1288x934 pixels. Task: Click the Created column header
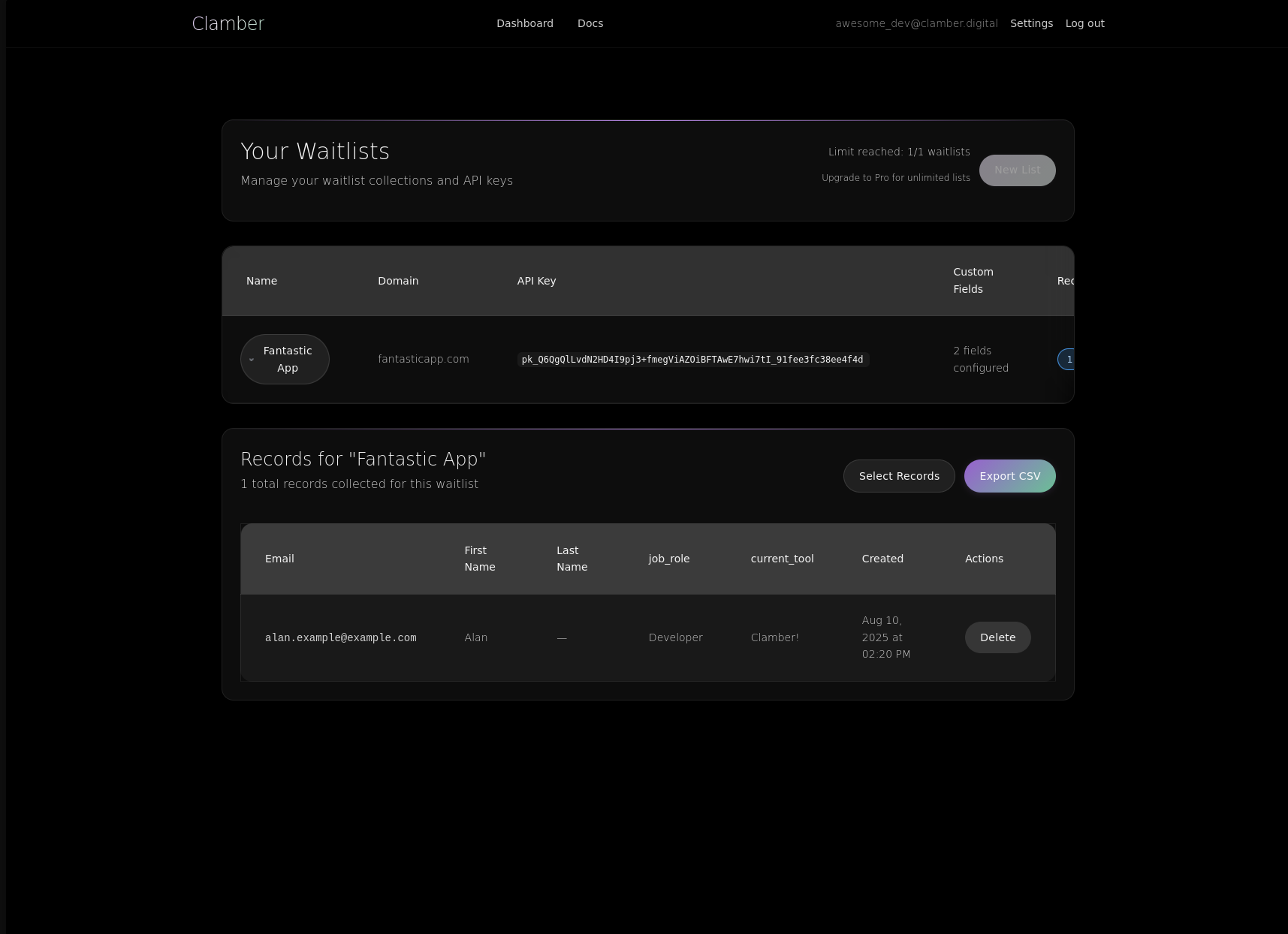pyautogui.click(x=882, y=559)
